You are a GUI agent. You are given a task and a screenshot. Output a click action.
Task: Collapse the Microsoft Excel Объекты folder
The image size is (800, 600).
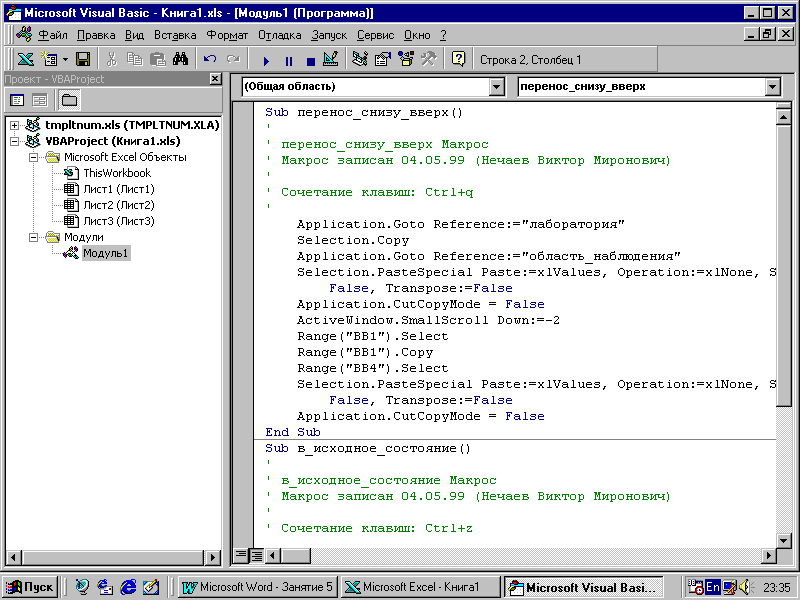33,157
